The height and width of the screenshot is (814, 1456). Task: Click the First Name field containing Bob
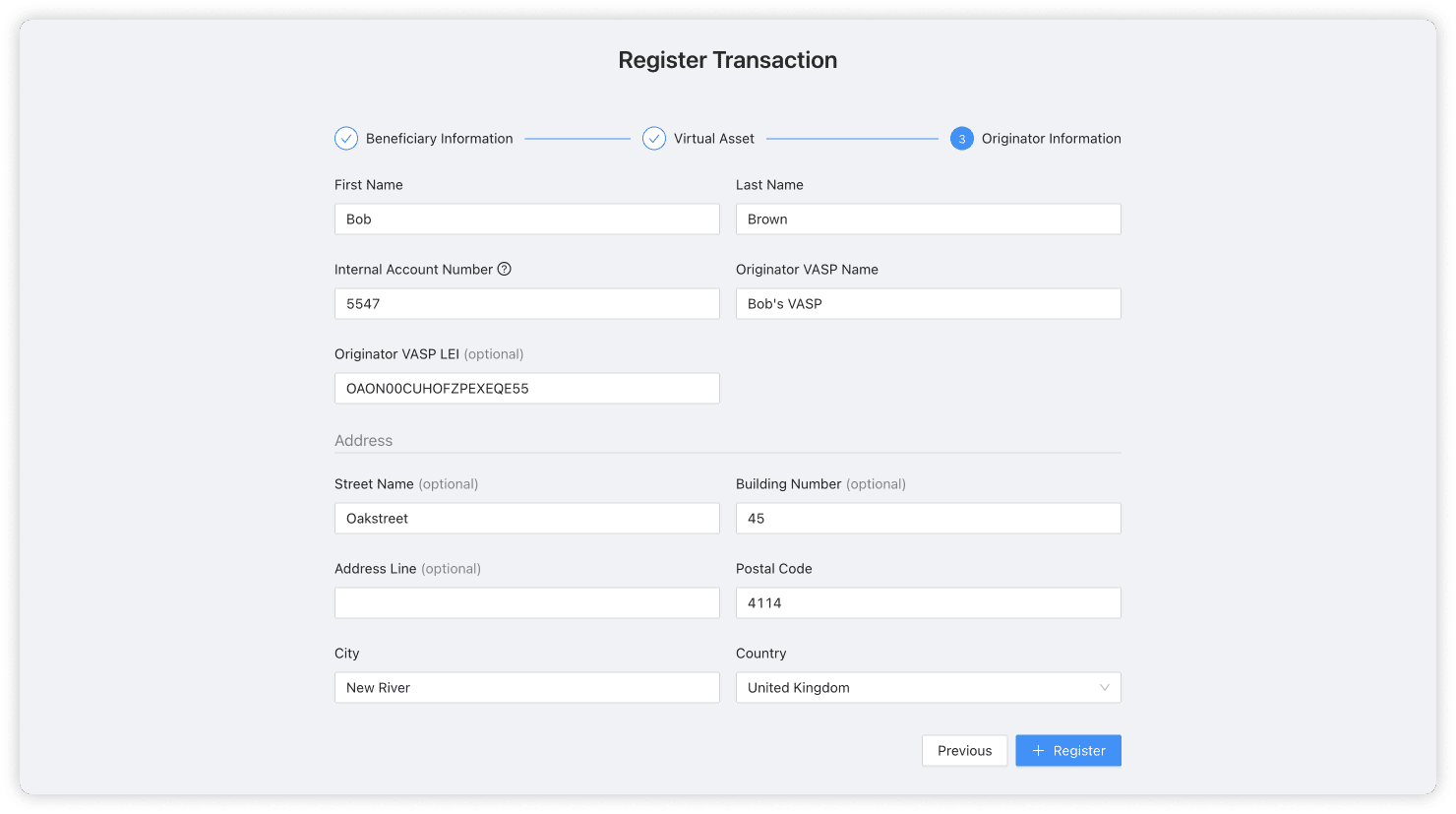pos(526,219)
